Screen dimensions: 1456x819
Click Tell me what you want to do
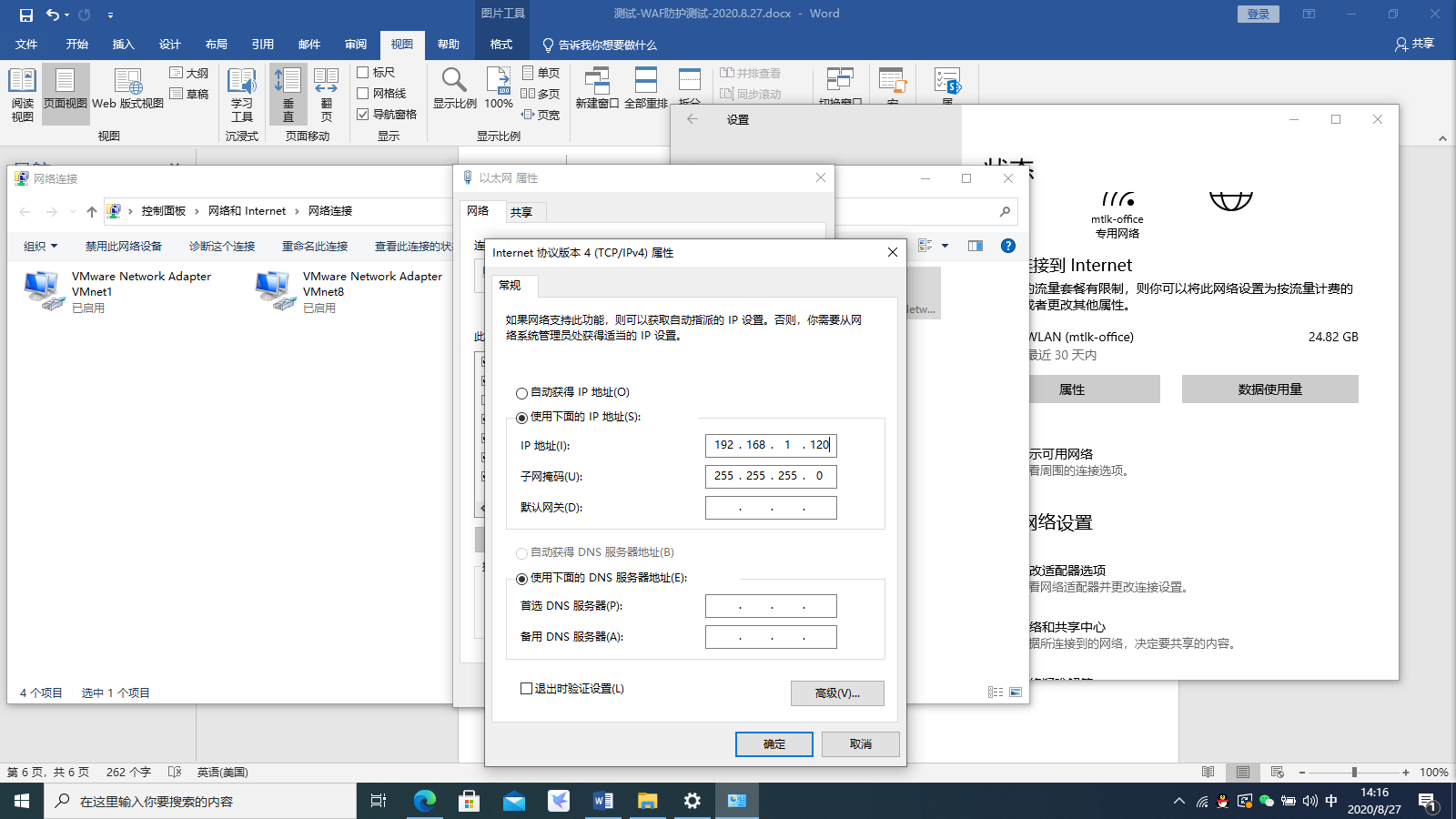tap(599, 45)
